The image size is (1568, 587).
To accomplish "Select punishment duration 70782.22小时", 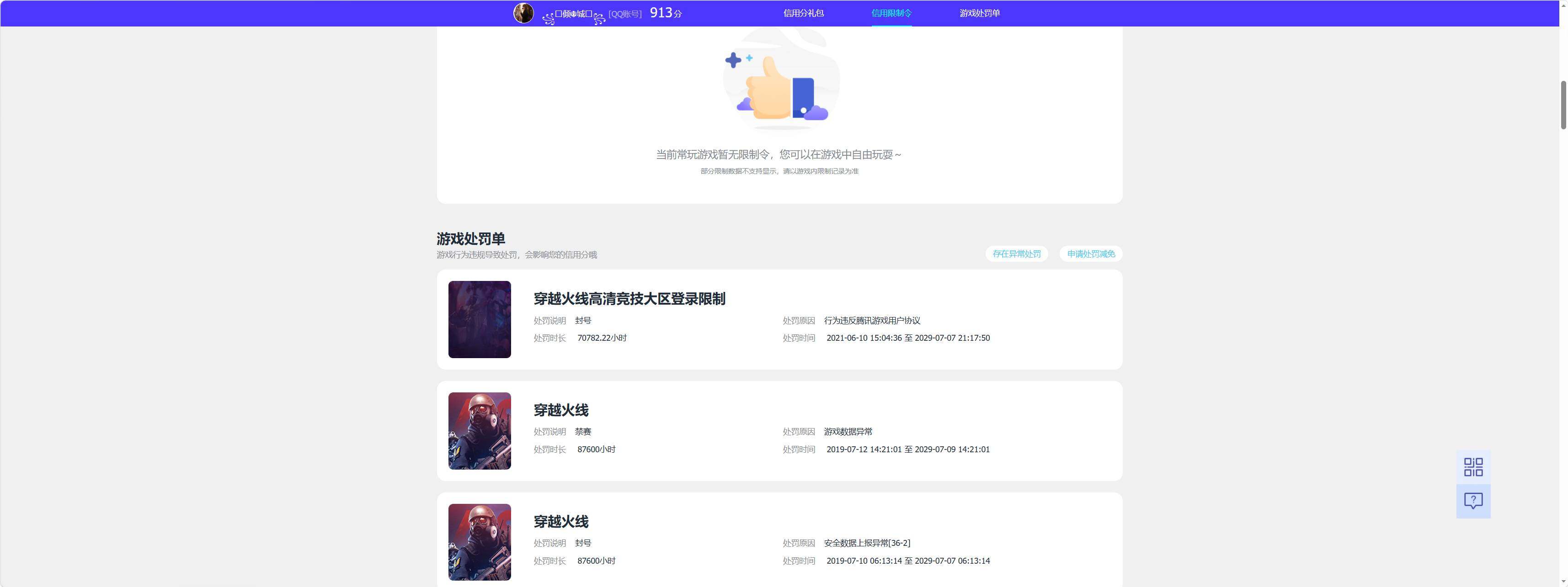I will click(602, 338).
